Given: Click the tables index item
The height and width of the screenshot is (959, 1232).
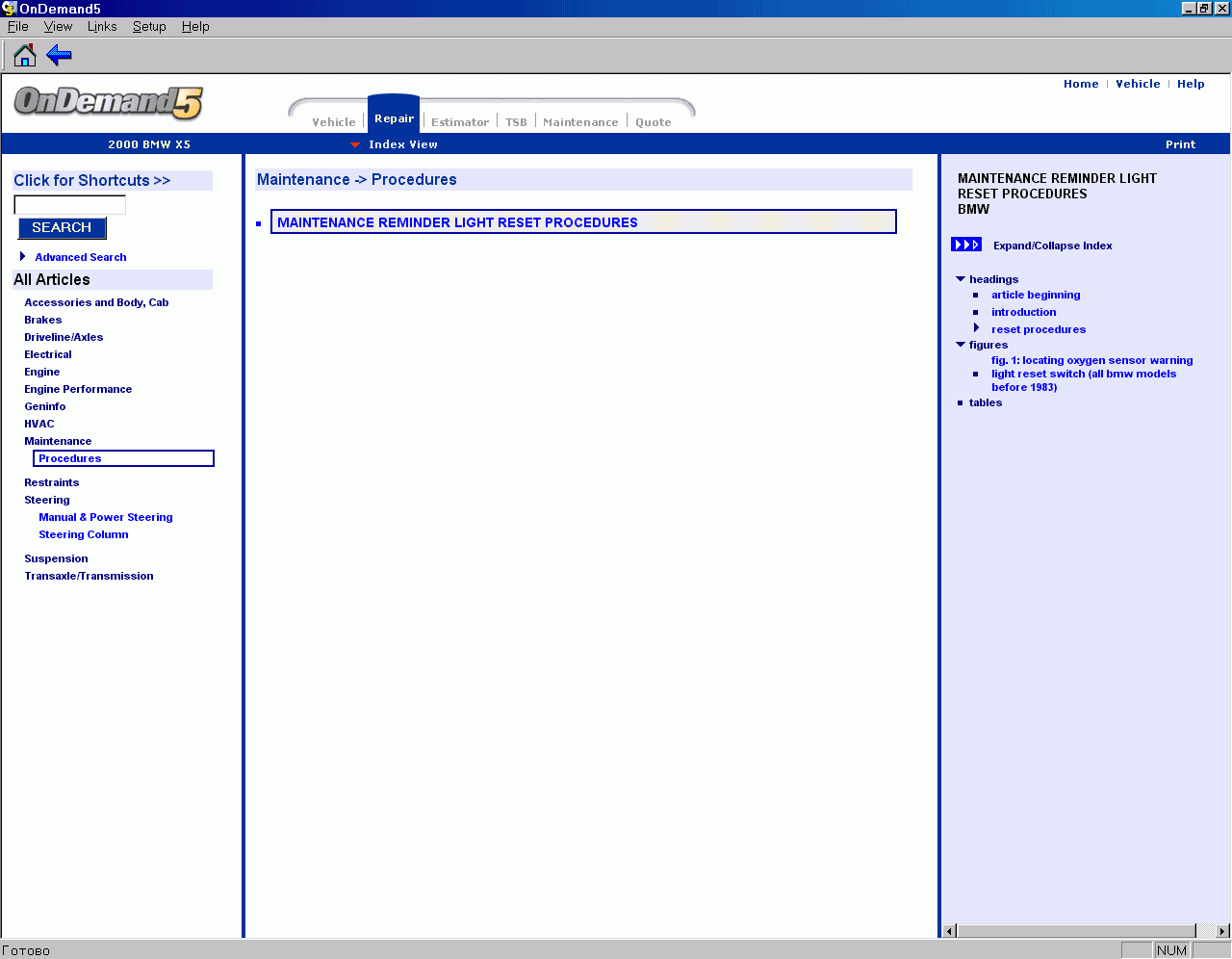Looking at the screenshot, I should [x=986, y=402].
